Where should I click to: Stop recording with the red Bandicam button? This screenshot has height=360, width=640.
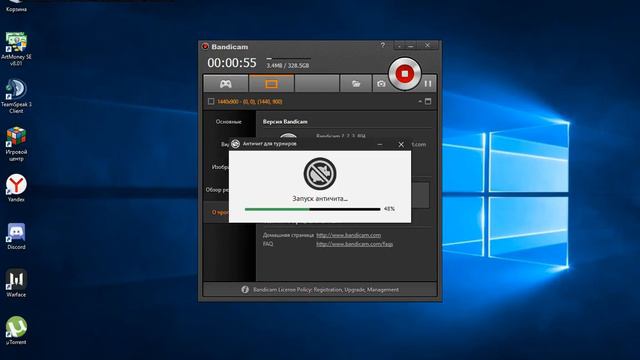tap(404, 74)
